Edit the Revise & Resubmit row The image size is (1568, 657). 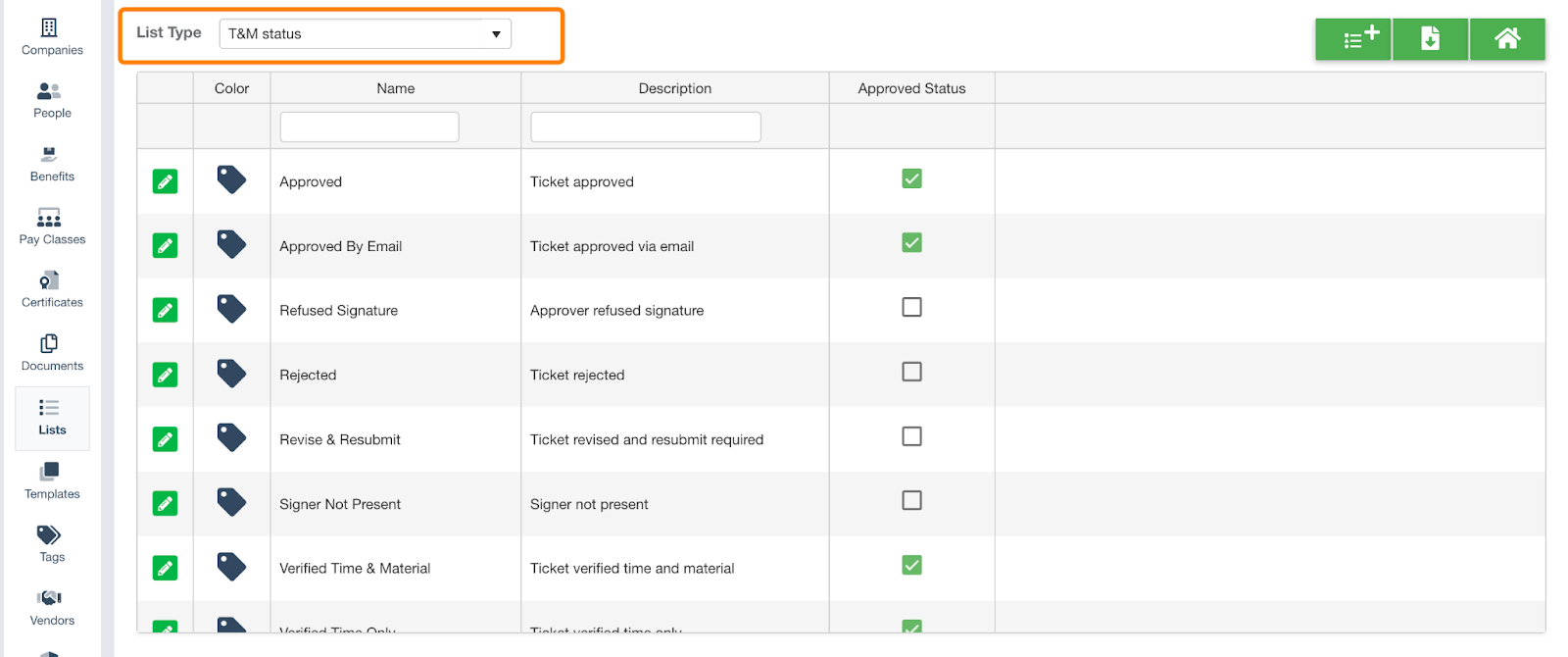[166, 439]
